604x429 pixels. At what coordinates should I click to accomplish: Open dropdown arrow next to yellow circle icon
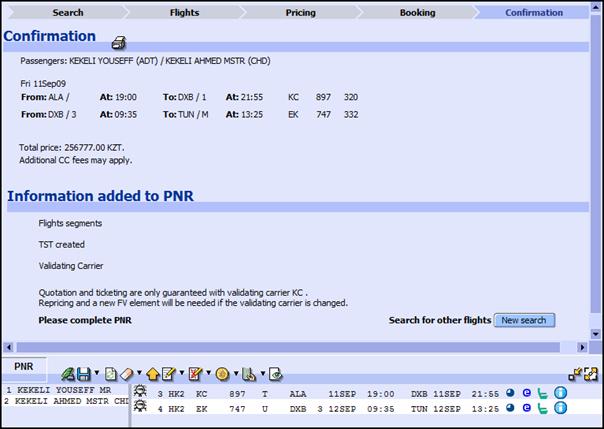[x=235, y=375]
